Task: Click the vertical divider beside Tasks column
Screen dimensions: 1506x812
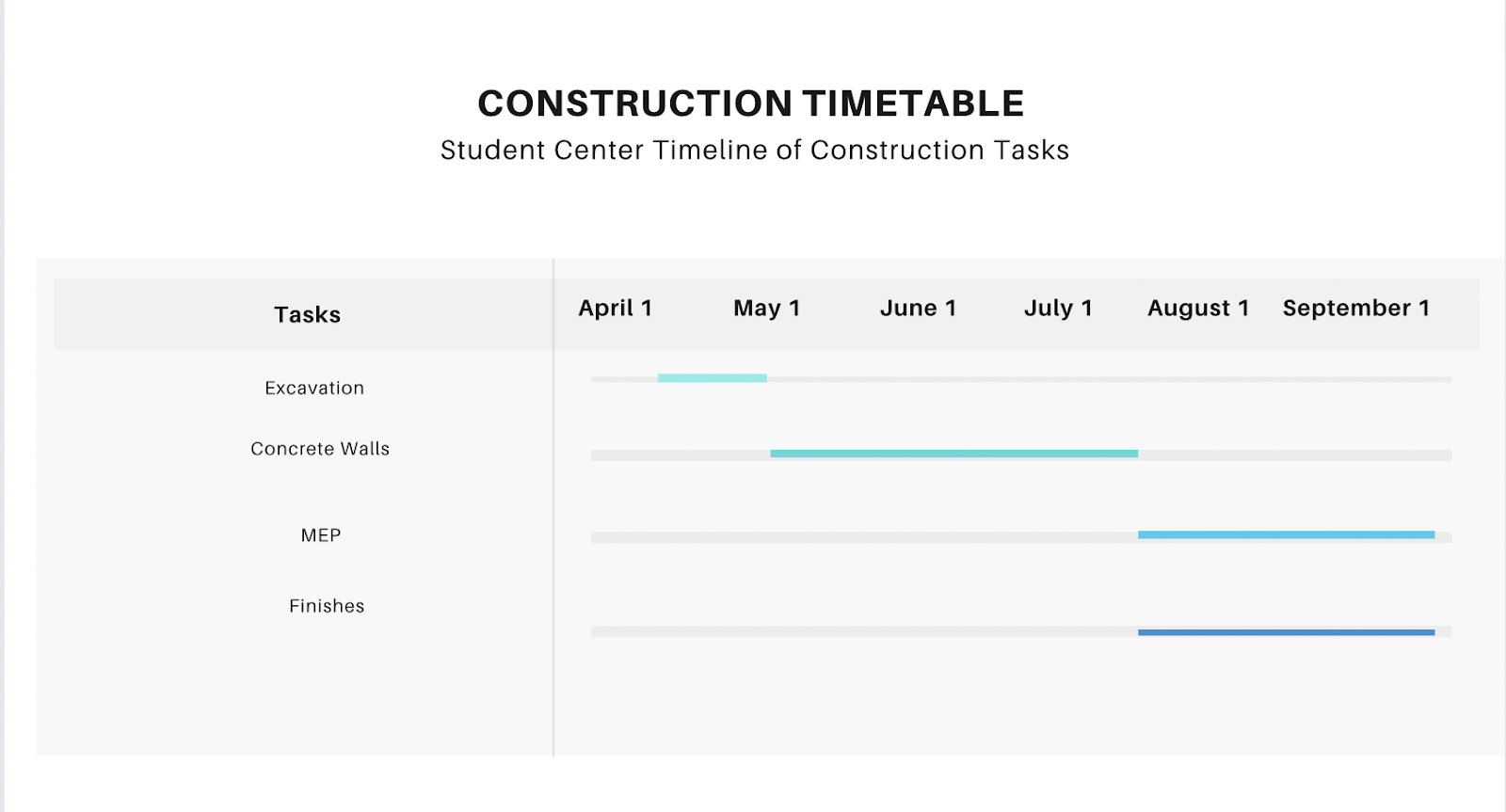Action: pyautogui.click(x=553, y=507)
